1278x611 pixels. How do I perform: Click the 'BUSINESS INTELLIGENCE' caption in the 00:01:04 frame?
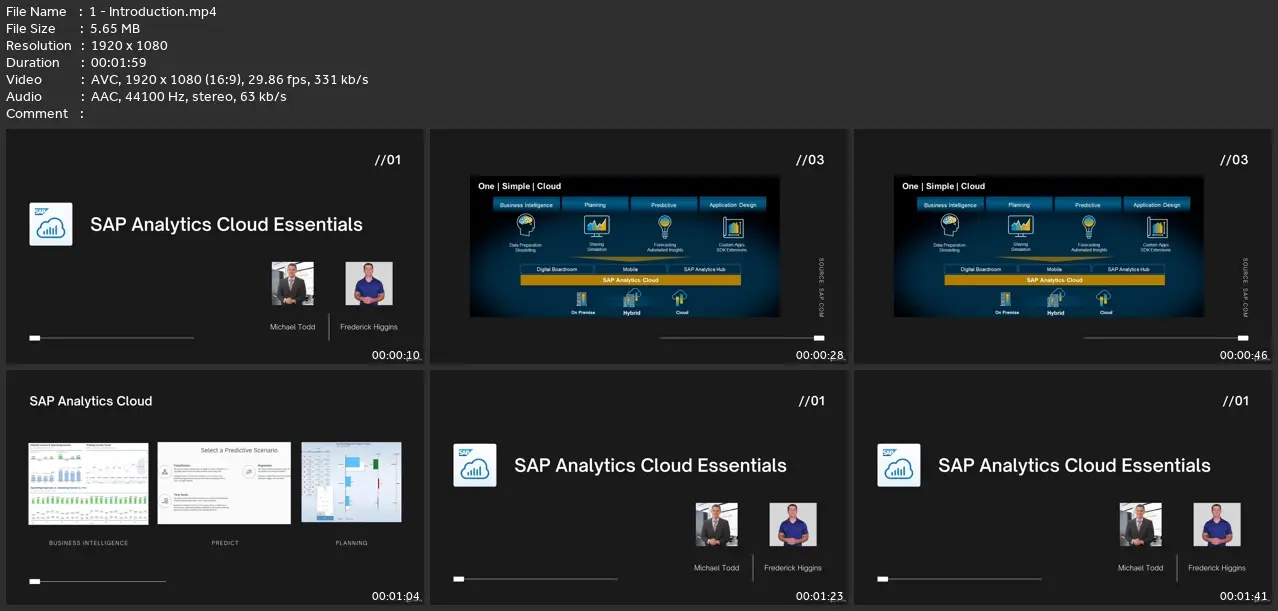tap(89, 543)
